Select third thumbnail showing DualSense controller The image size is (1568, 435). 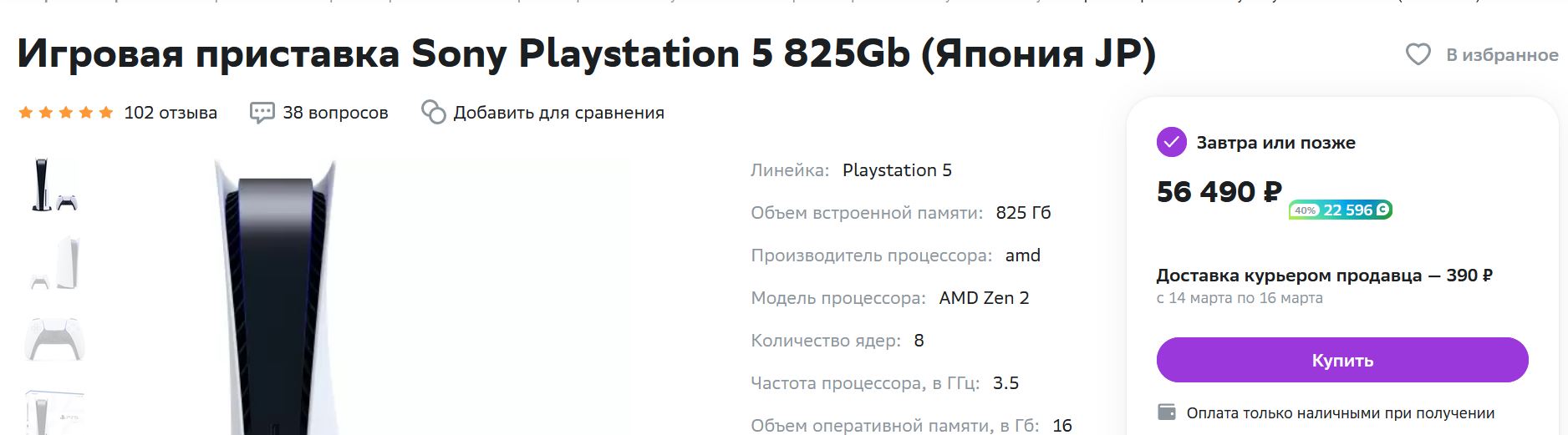pyautogui.click(x=54, y=339)
